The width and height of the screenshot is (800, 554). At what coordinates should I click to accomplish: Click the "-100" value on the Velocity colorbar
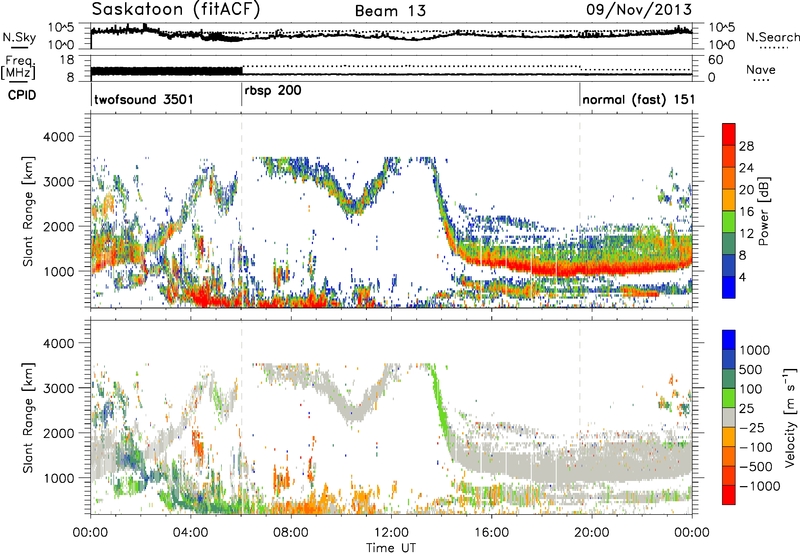click(x=756, y=447)
